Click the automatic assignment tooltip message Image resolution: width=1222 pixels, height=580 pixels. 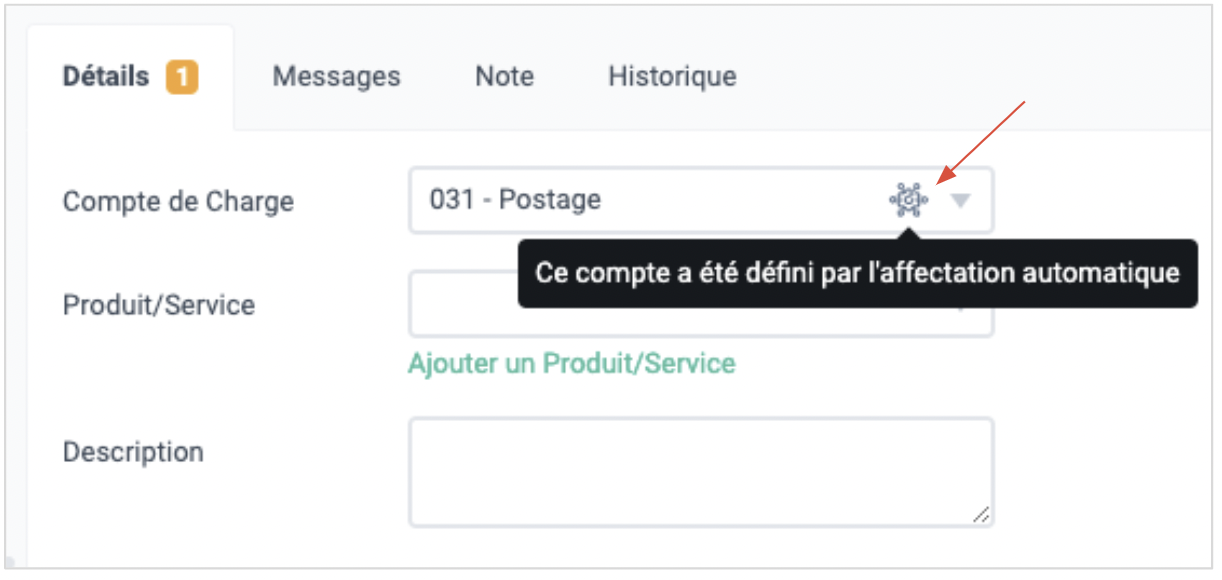(857, 273)
